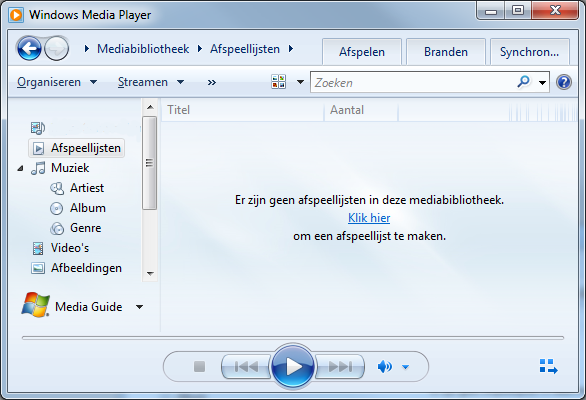Click the Artiest people icon
Viewport: 586px width, 400px height.
click(57, 188)
